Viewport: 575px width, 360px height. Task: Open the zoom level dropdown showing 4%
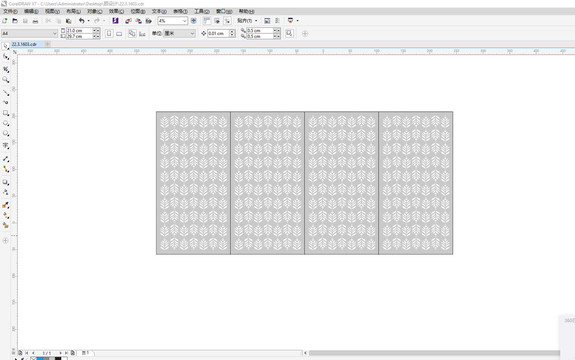(x=184, y=21)
